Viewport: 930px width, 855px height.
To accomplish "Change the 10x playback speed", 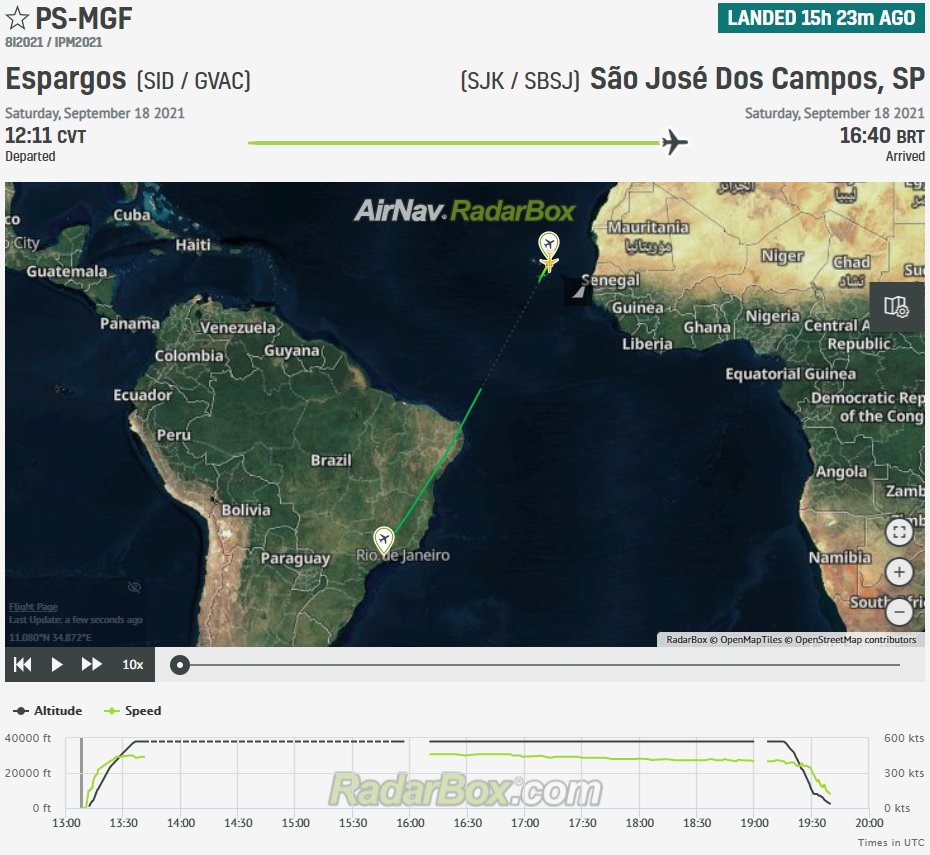I will [x=133, y=665].
